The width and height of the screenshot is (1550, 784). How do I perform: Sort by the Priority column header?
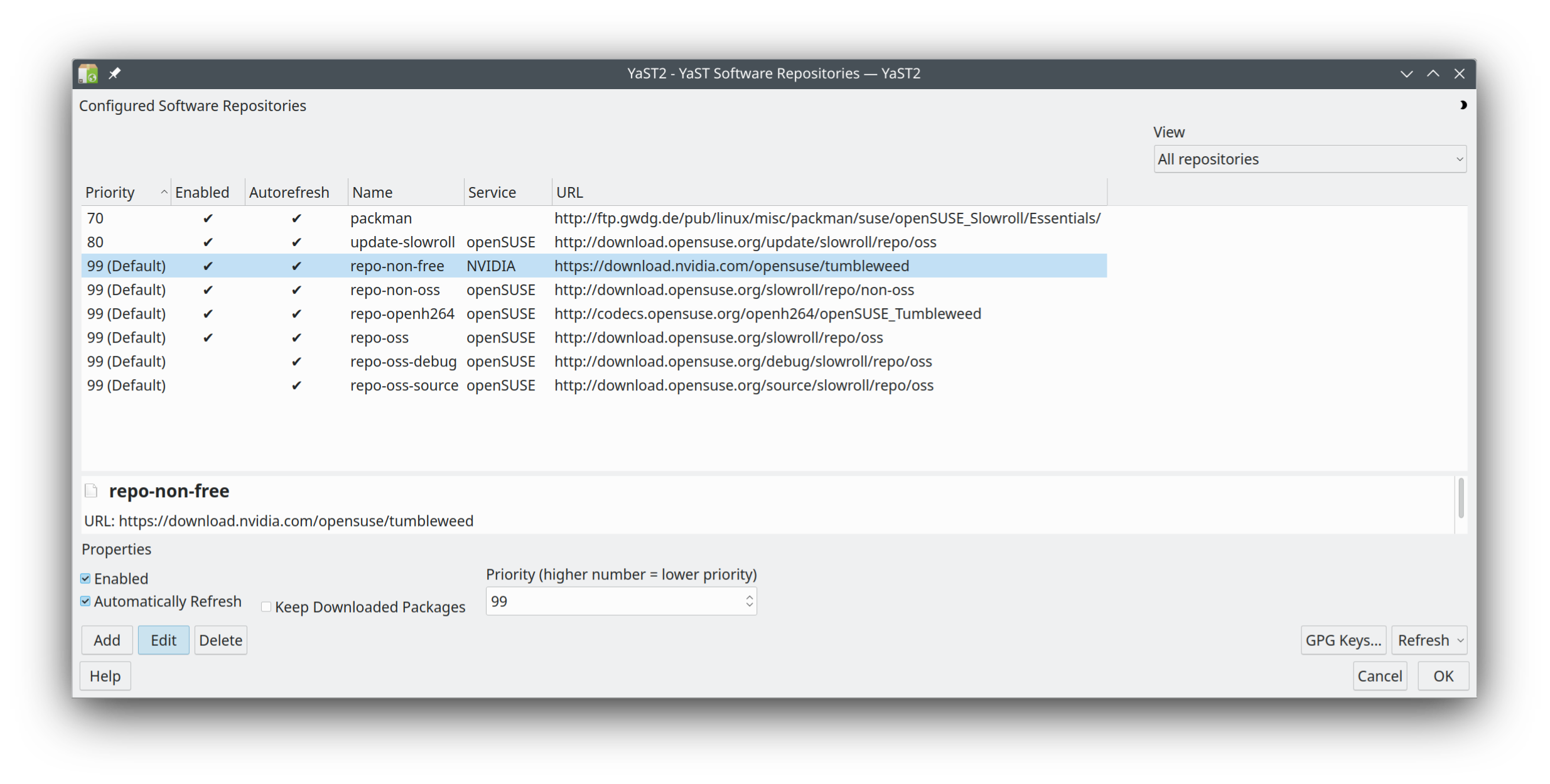coord(126,192)
